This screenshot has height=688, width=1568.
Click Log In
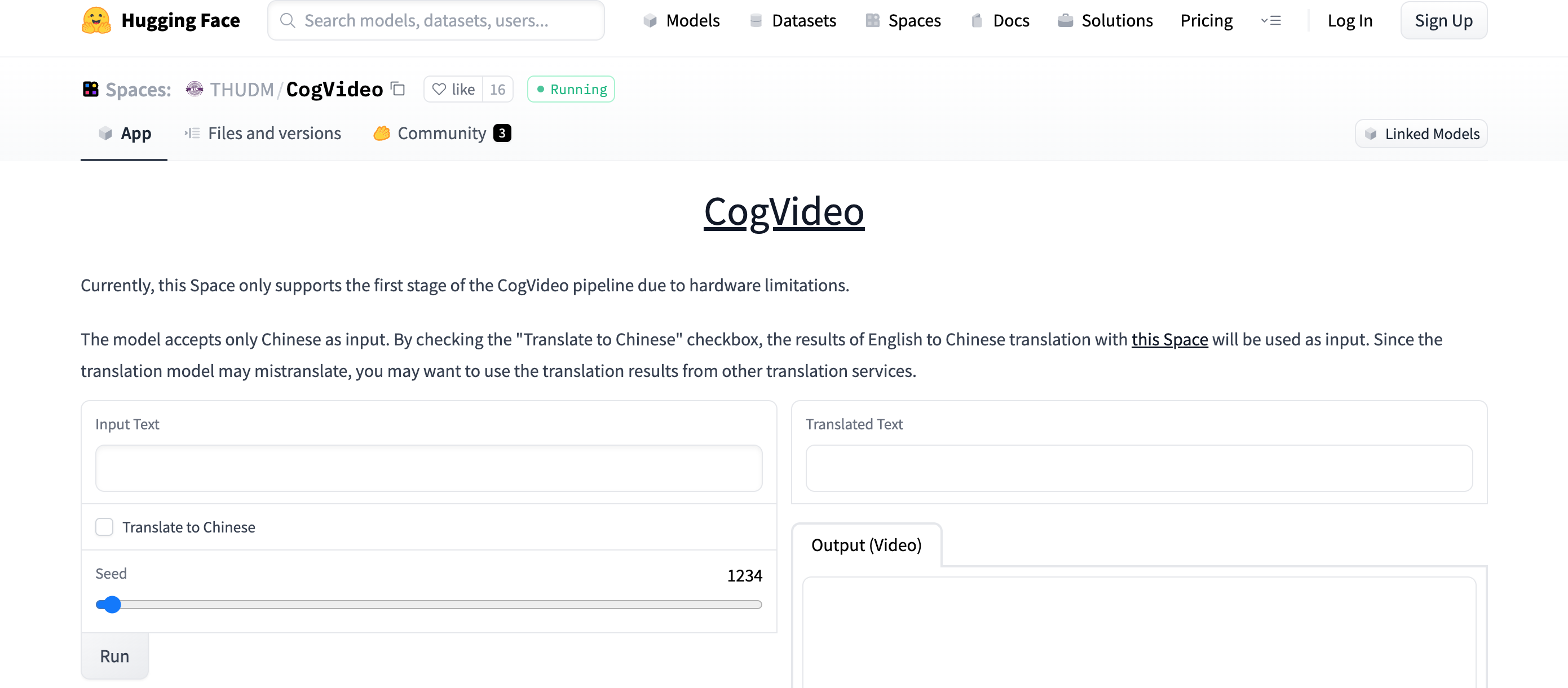pyautogui.click(x=1349, y=21)
